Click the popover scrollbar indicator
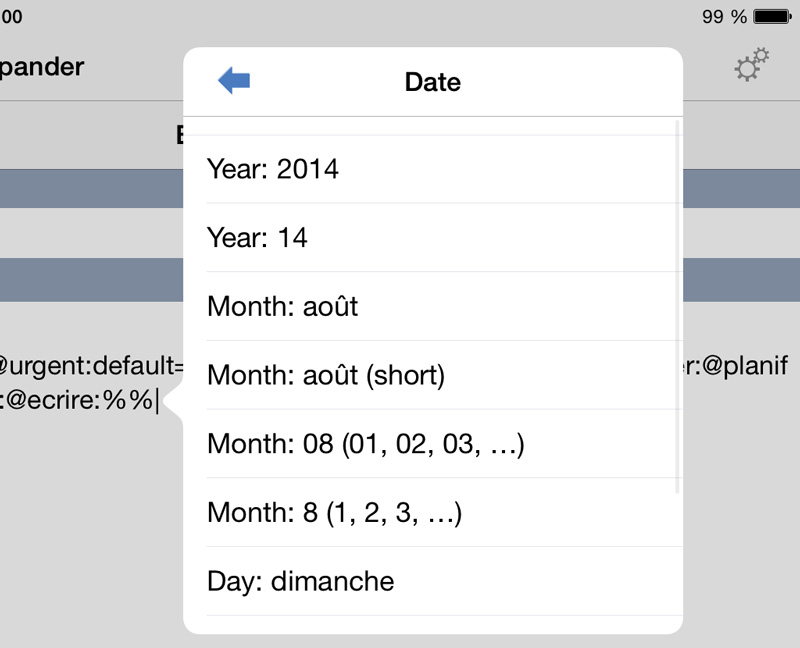This screenshot has height=648, width=800. point(678,307)
